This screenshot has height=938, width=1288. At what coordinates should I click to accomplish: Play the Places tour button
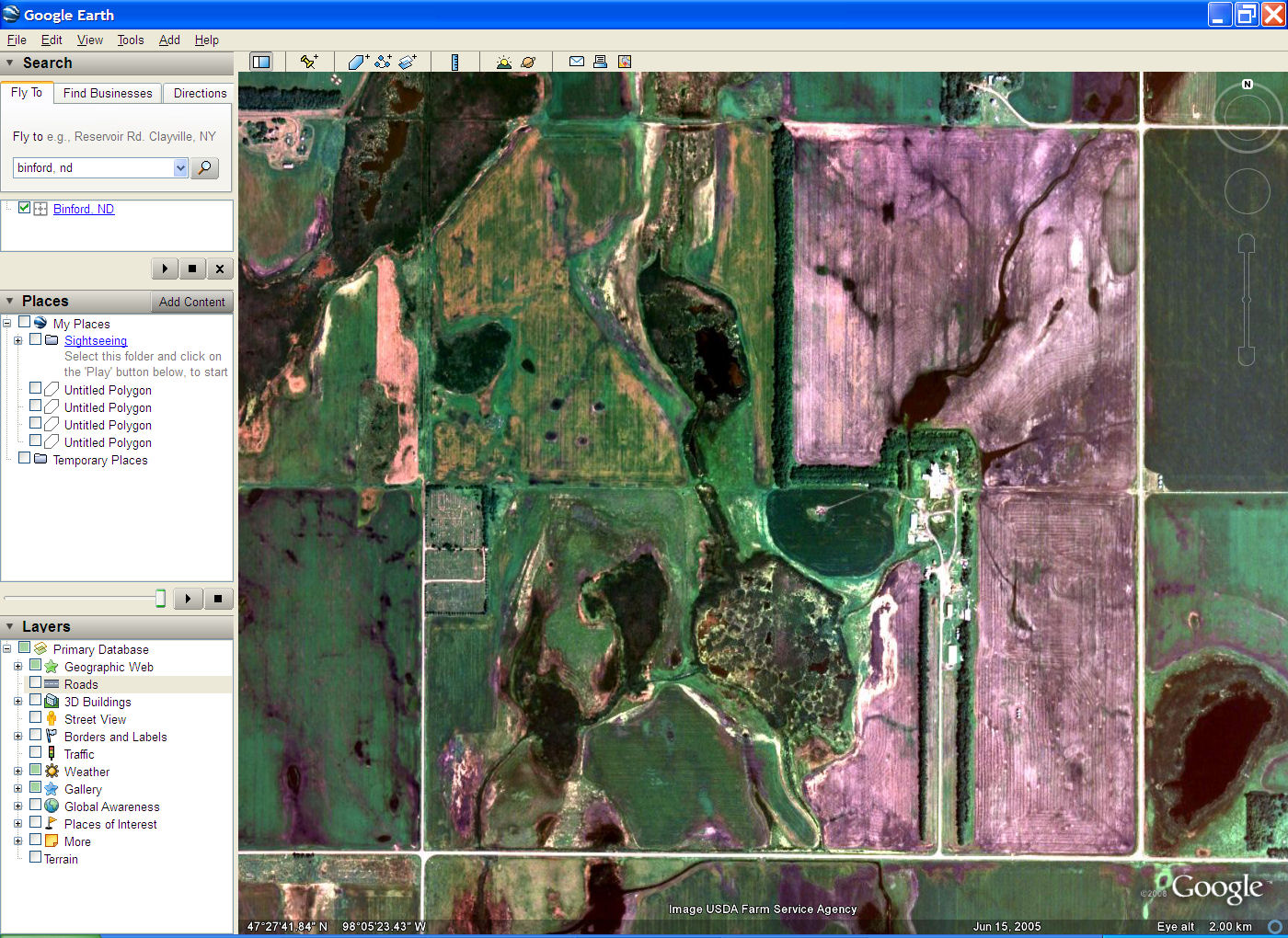[189, 599]
